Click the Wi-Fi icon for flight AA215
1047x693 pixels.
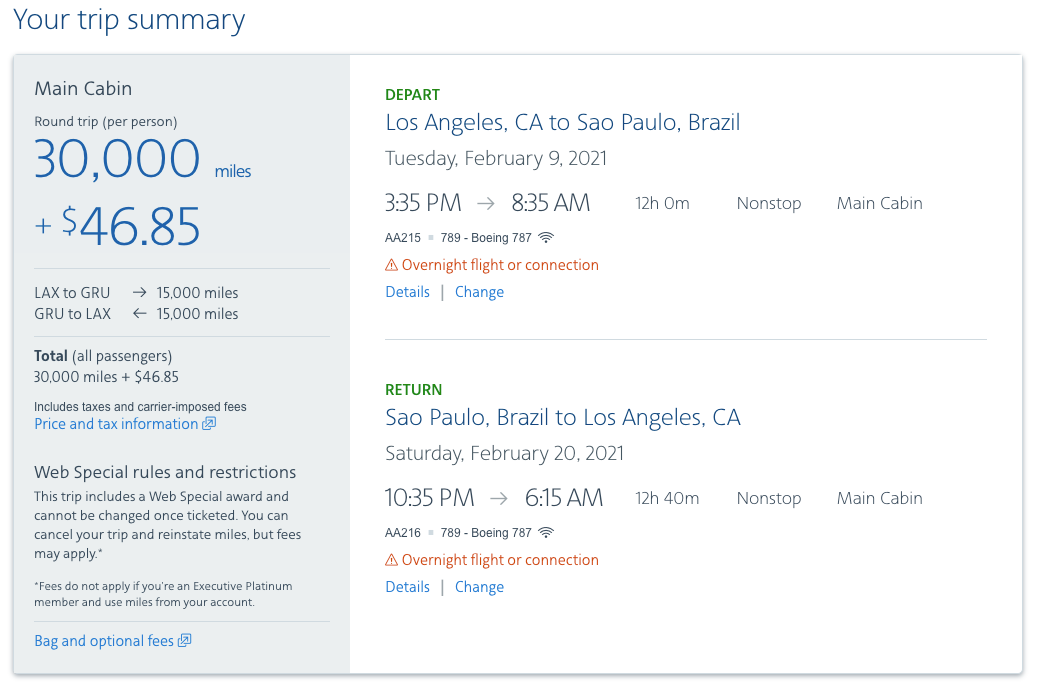546,238
